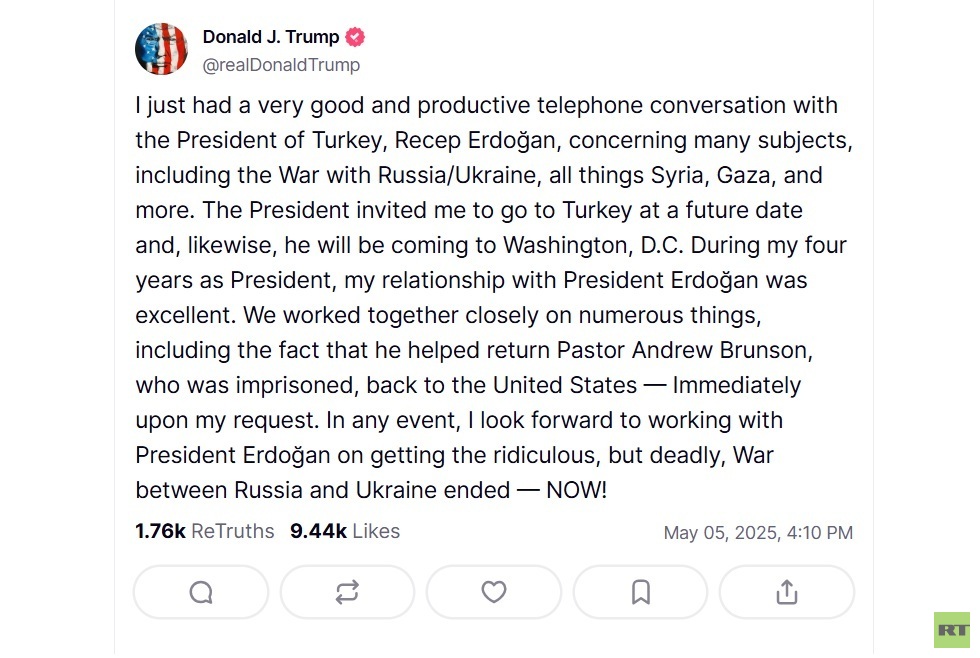980x658 pixels.
Task: Bookmark this post using the bookmark icon
Action: point(641,592)
